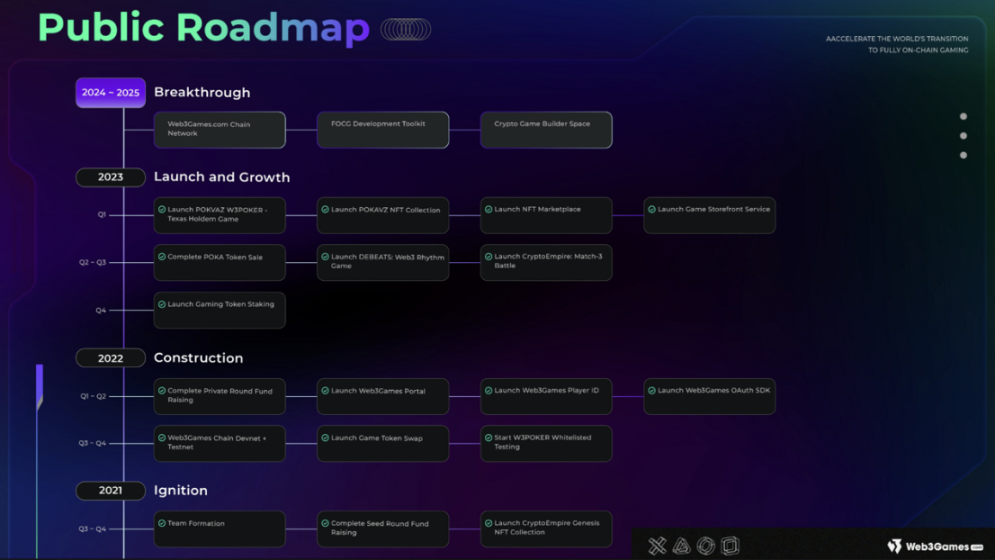Jump to the 2022 timeline marker
This screenshot has height=560, width=995.
tap(111, 358)
